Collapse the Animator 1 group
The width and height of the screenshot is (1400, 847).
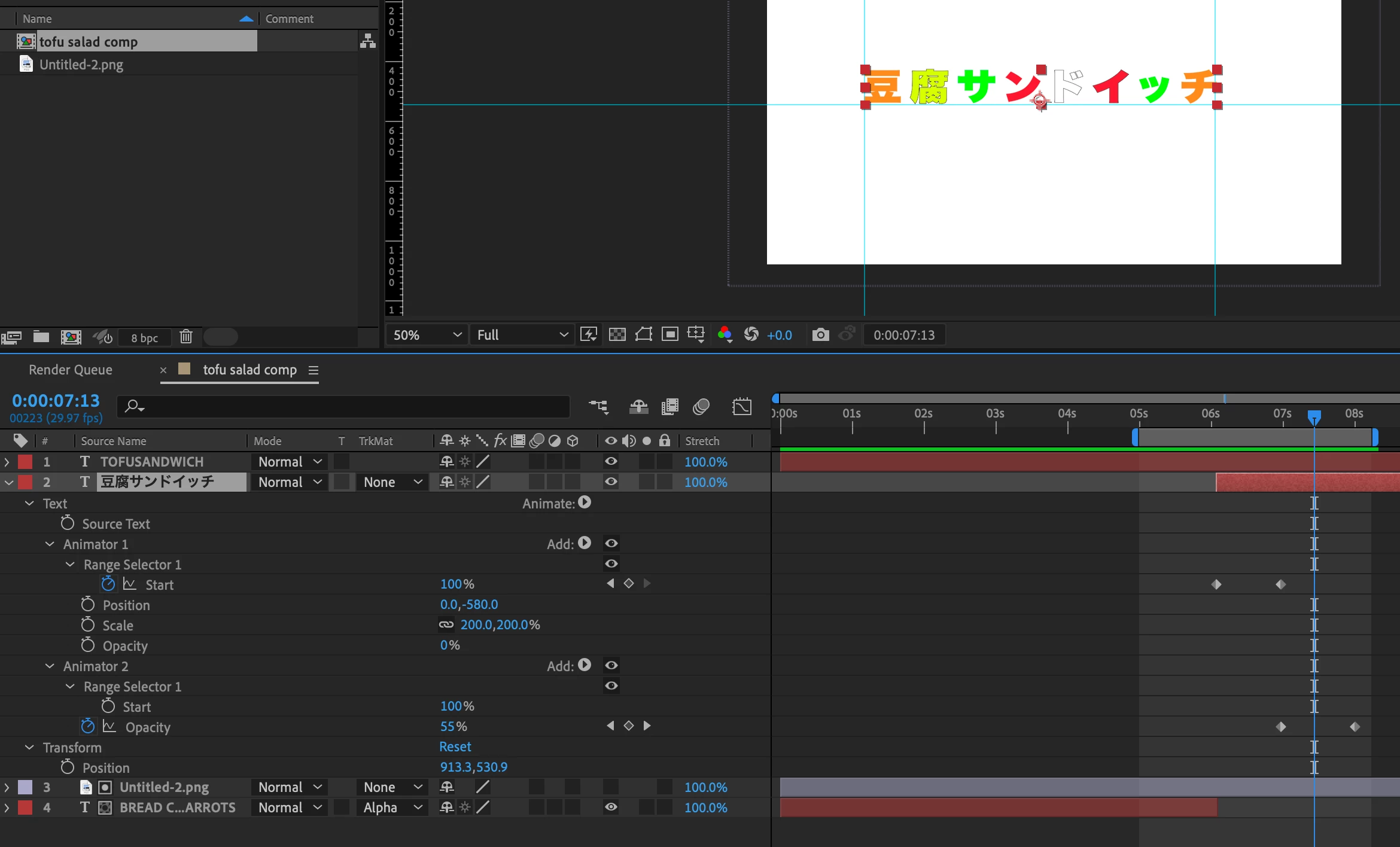[x=50, y=544]
